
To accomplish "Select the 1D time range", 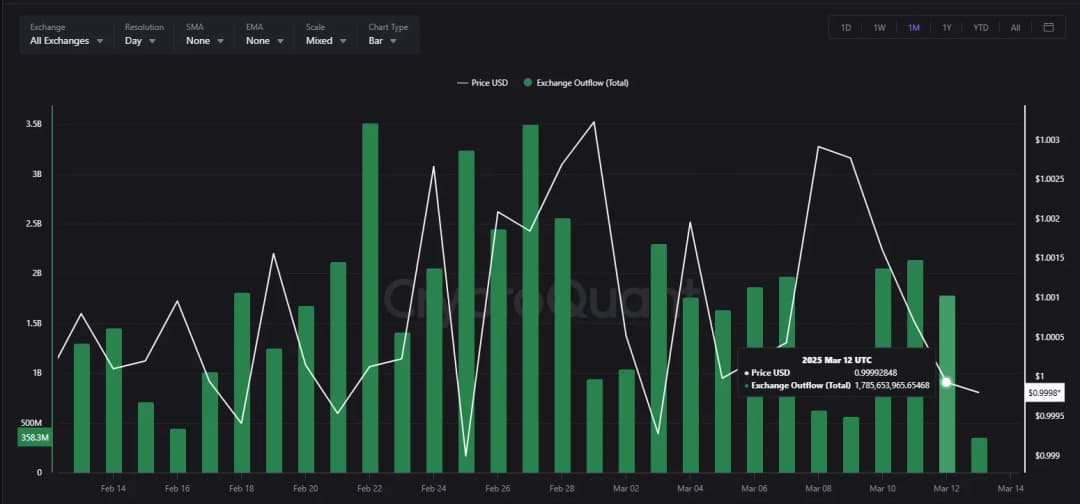I will click(845, 27).
